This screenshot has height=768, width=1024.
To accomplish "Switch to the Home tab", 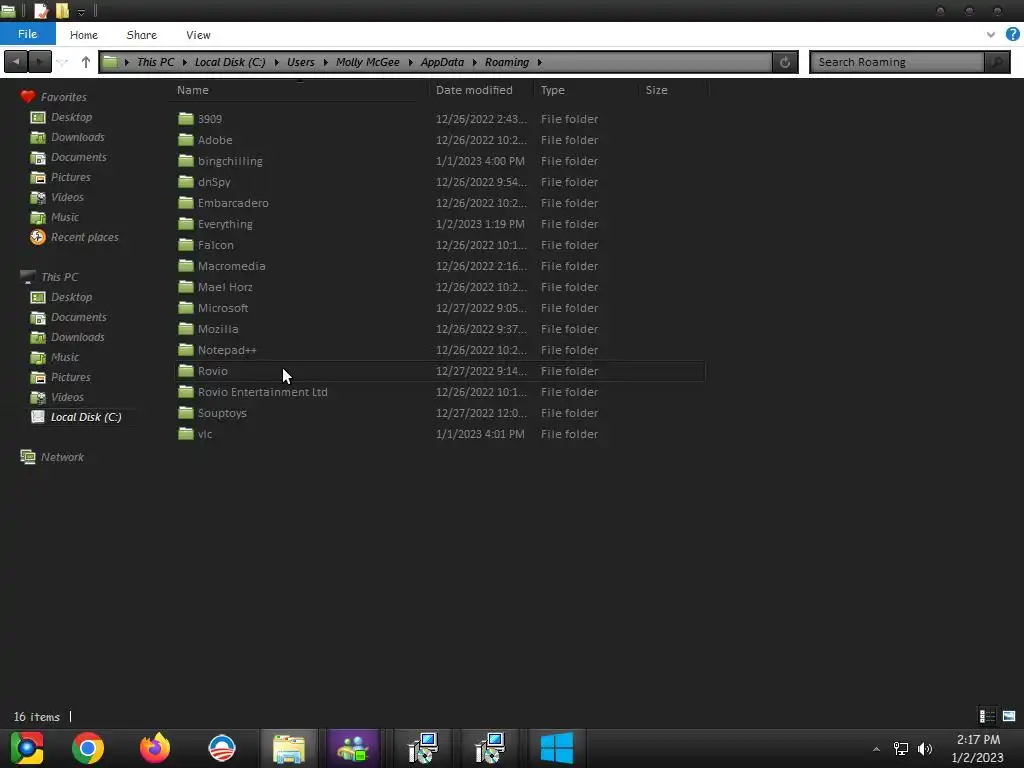I will pyautogui.click(x=84, y=35).
